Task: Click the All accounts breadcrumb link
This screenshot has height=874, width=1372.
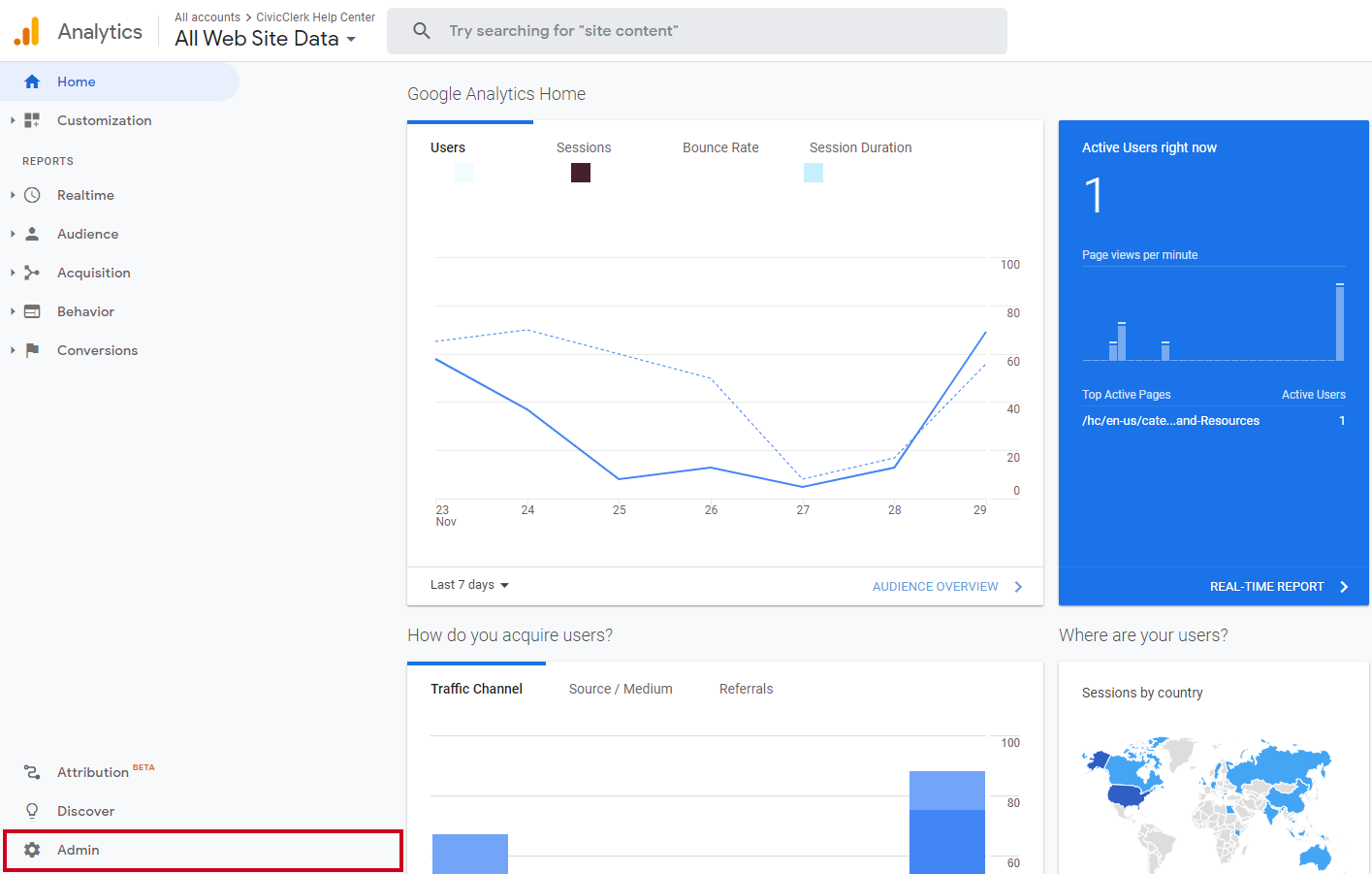Action: coord(207,17)
